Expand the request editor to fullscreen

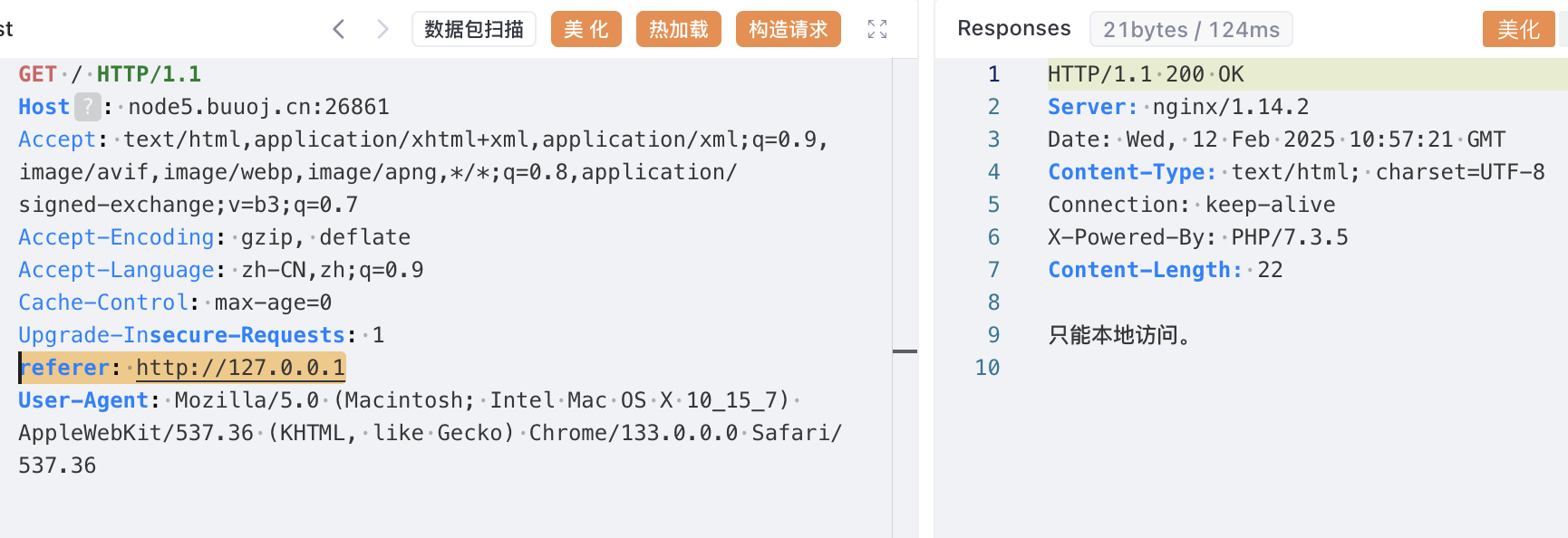[x=876, y=29]
